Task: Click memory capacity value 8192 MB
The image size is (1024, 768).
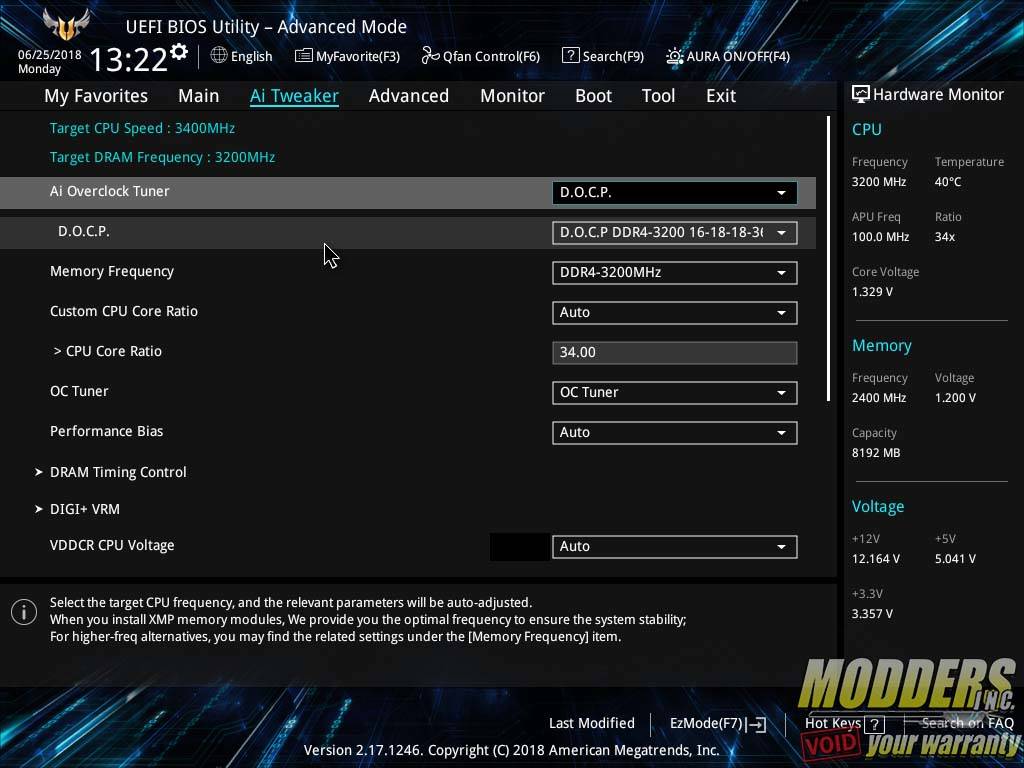Action: pos(876,453)
